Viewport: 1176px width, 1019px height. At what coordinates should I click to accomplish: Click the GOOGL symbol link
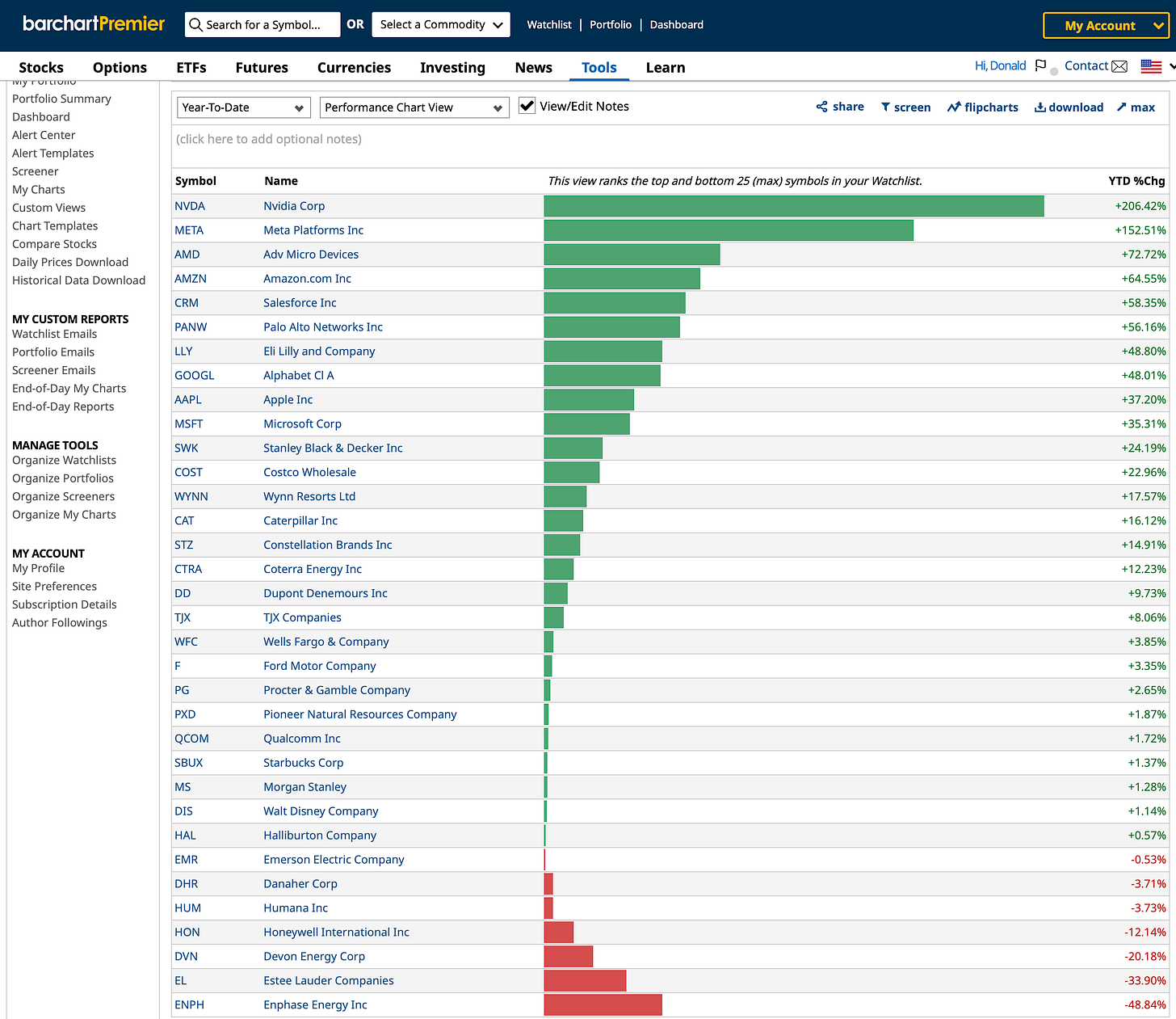[x=195, y=376]
